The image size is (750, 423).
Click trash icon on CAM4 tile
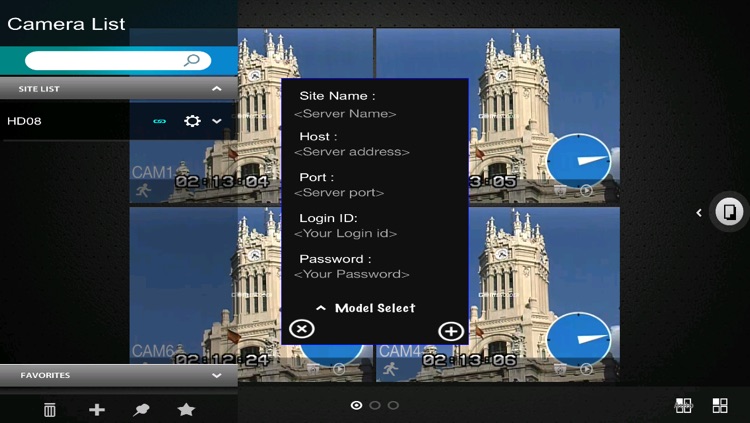pos(560,369)
